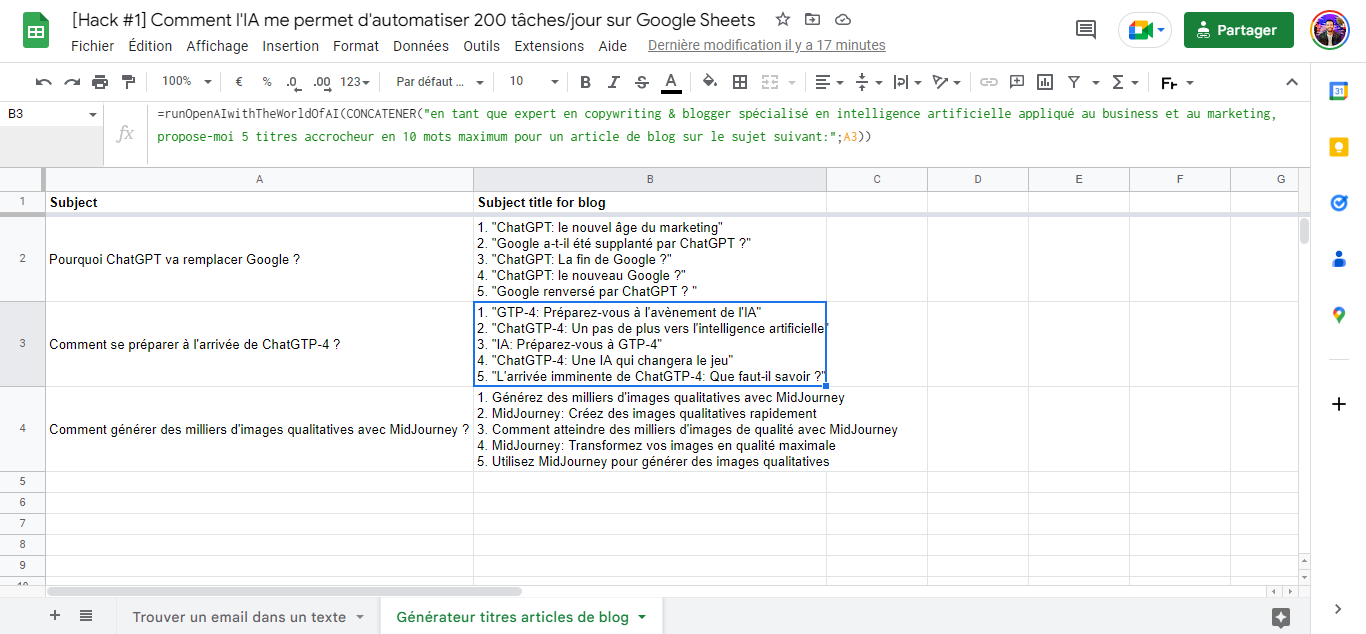Click the Name box showing B3
The width and height of the screenshot is (1366, 634).
(x=50, y=114)
